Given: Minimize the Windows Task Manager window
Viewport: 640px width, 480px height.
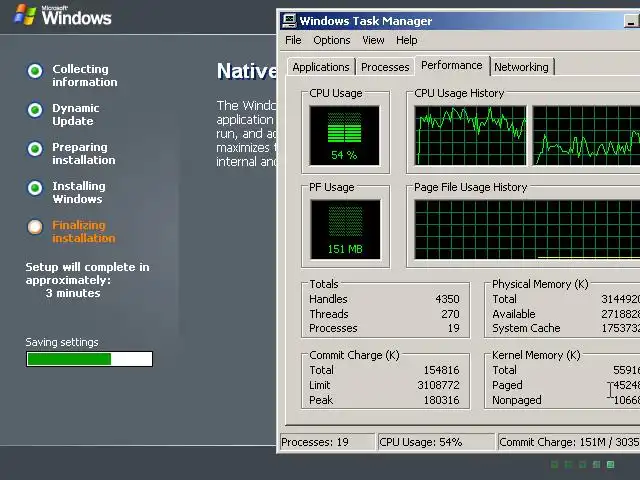Looking at the screenshot, I should [632, 21].
